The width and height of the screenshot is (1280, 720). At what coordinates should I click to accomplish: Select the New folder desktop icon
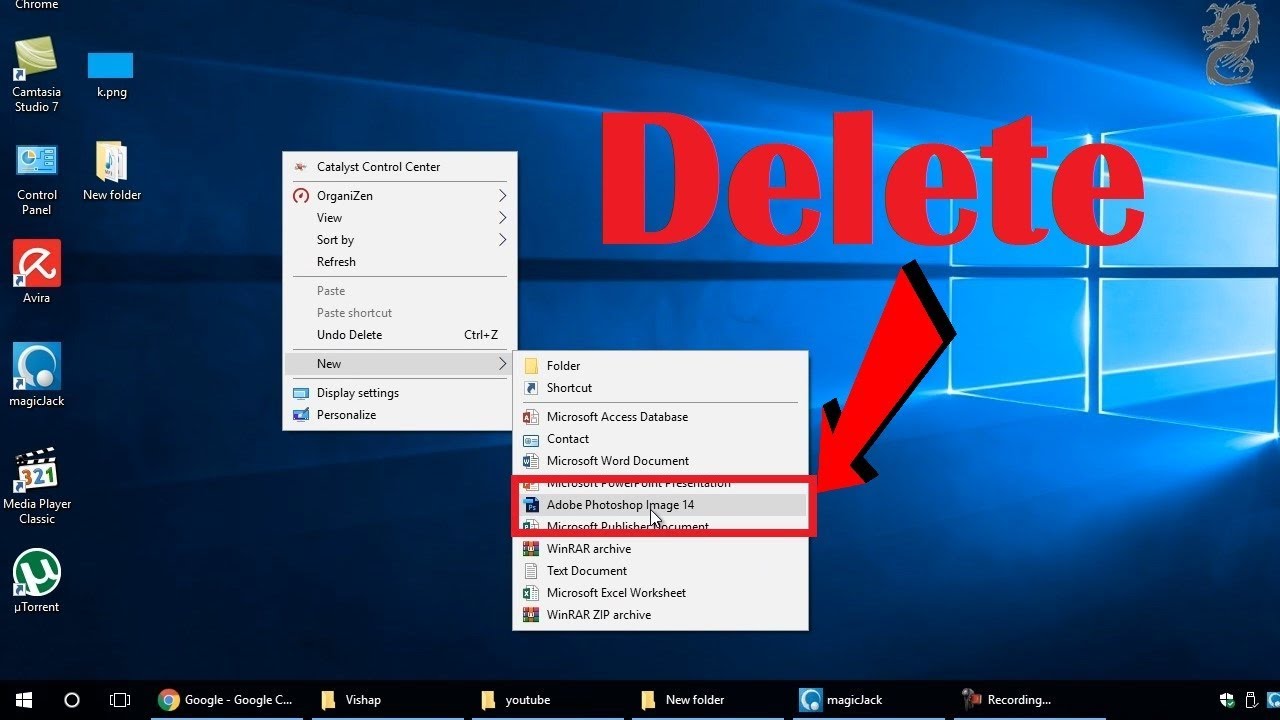pyautogui.click(x=111, y=171)
